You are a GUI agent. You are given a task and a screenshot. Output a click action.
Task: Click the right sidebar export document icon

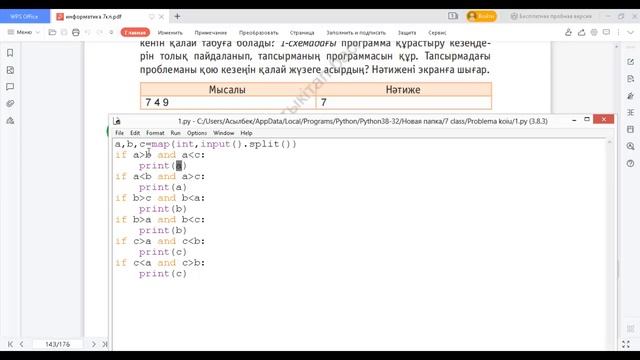coord(631,79)
